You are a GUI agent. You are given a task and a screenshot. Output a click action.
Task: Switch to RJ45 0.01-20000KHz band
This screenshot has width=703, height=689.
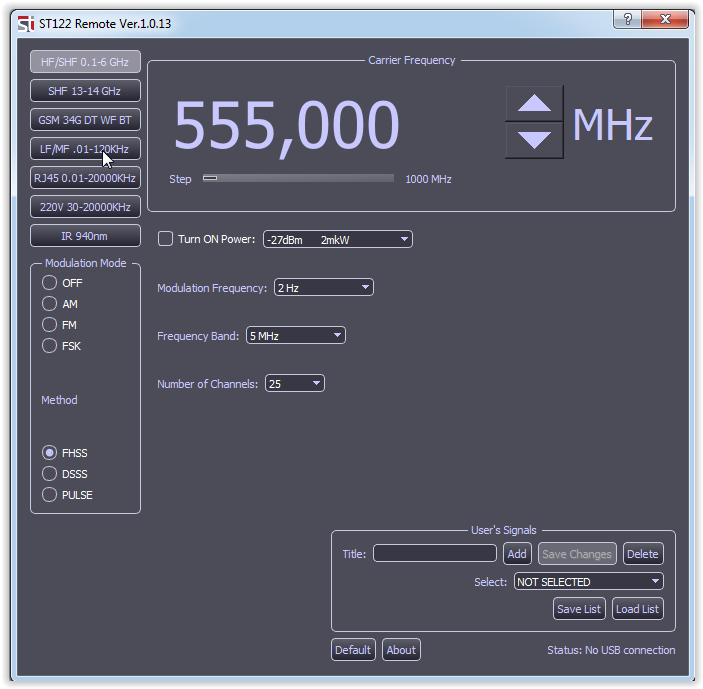pyautogui.click(x=85, y=178)
